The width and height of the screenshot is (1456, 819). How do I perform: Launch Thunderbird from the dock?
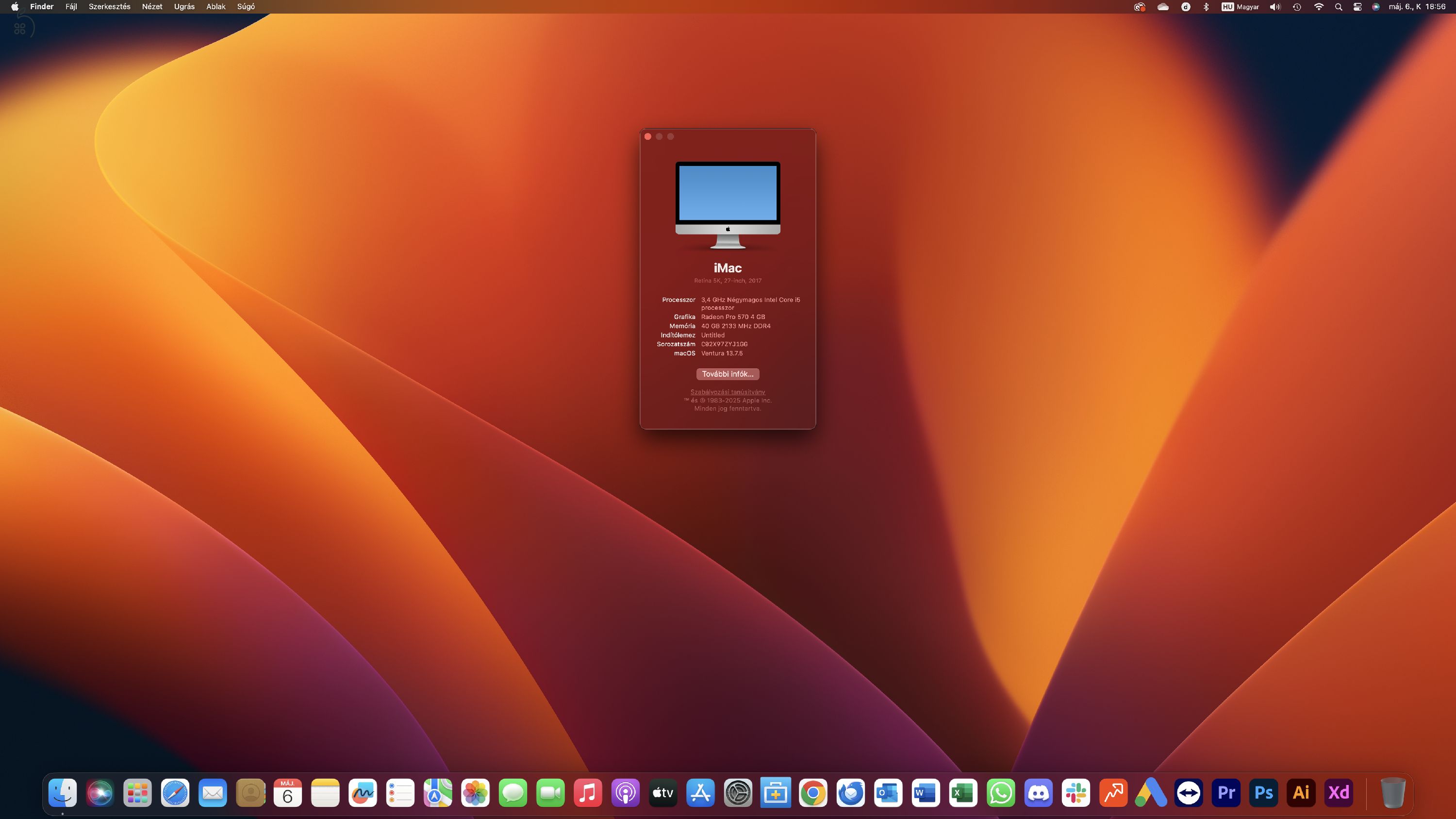851,792
